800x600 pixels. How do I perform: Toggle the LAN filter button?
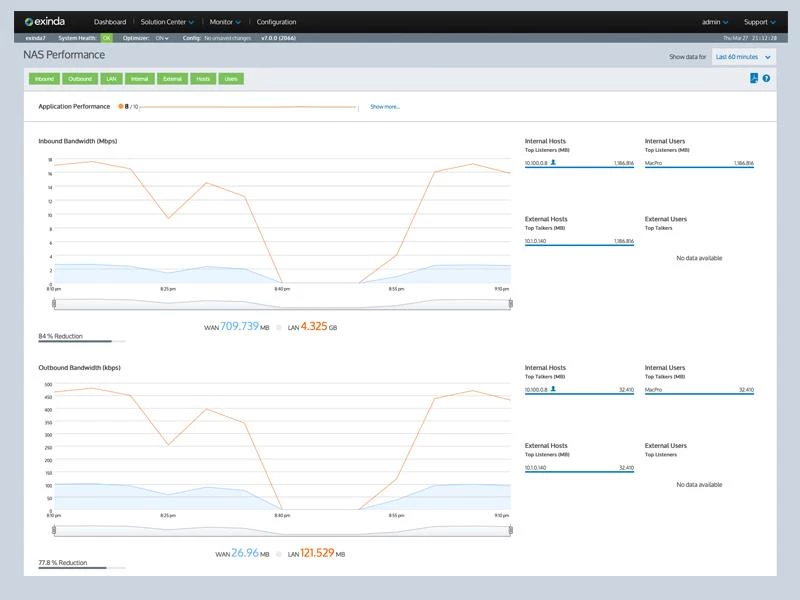pyautogui.click(x=111, y=78)
